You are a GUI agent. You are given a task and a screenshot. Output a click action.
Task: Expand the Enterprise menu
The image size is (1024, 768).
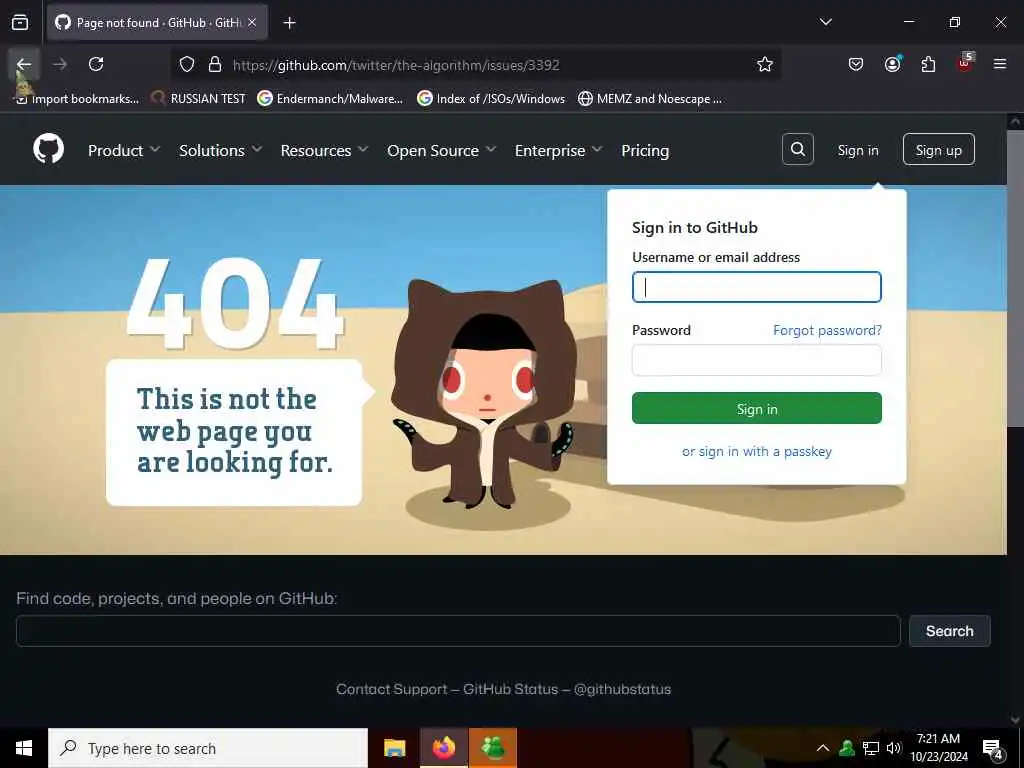(558, 150)
